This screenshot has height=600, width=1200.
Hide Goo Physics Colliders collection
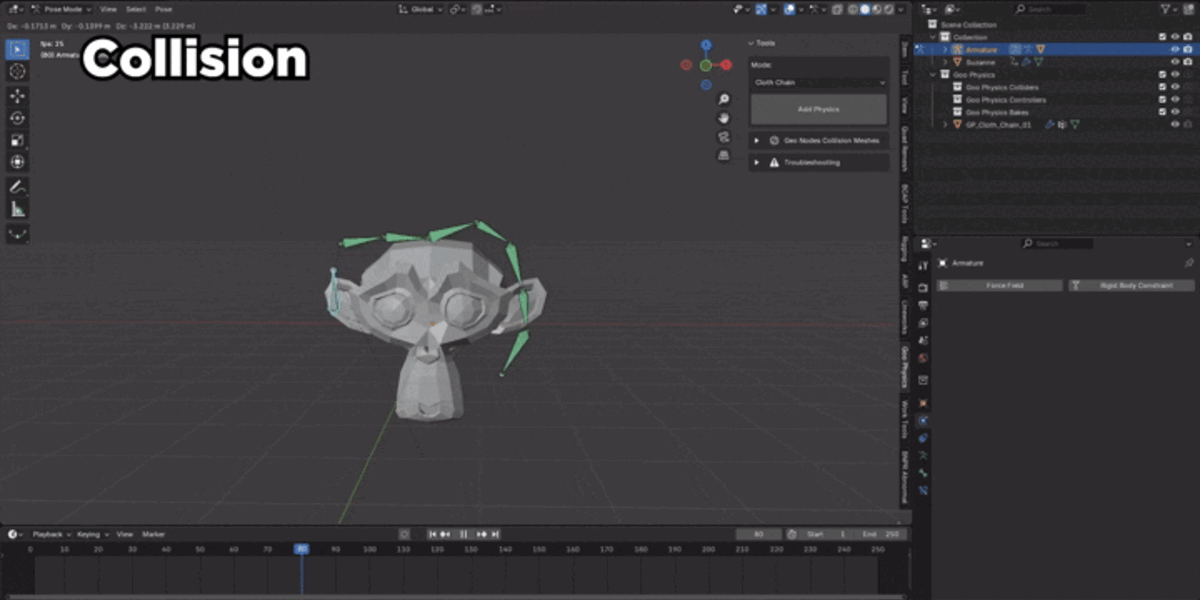(x=1175, y=87)
